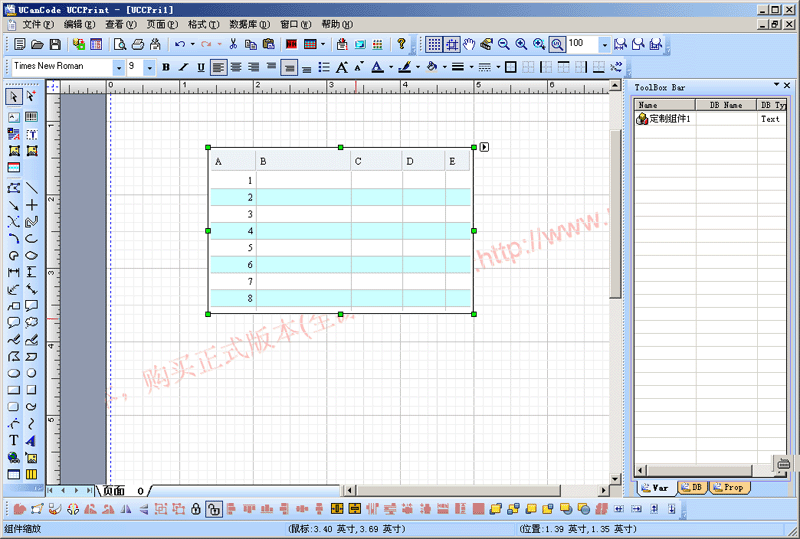The width and height of the screenshot is (800, 539).
Task: Expand the zoom percentage dropdown
Action: pyautogui.click(x=604, y=45)
